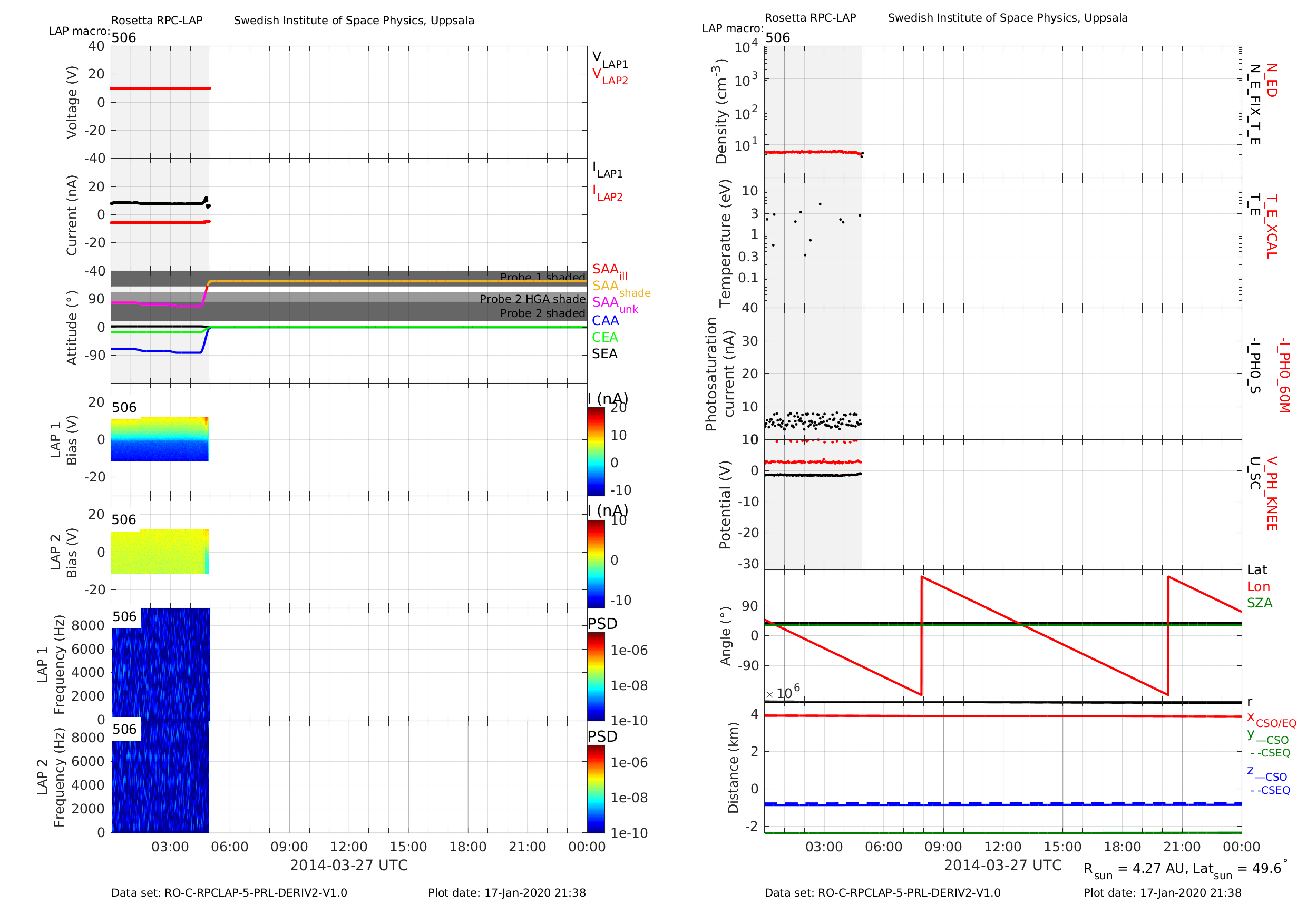
Task: Click the black '-I_PH0_S' legend label
Action: click(1255, 366)
